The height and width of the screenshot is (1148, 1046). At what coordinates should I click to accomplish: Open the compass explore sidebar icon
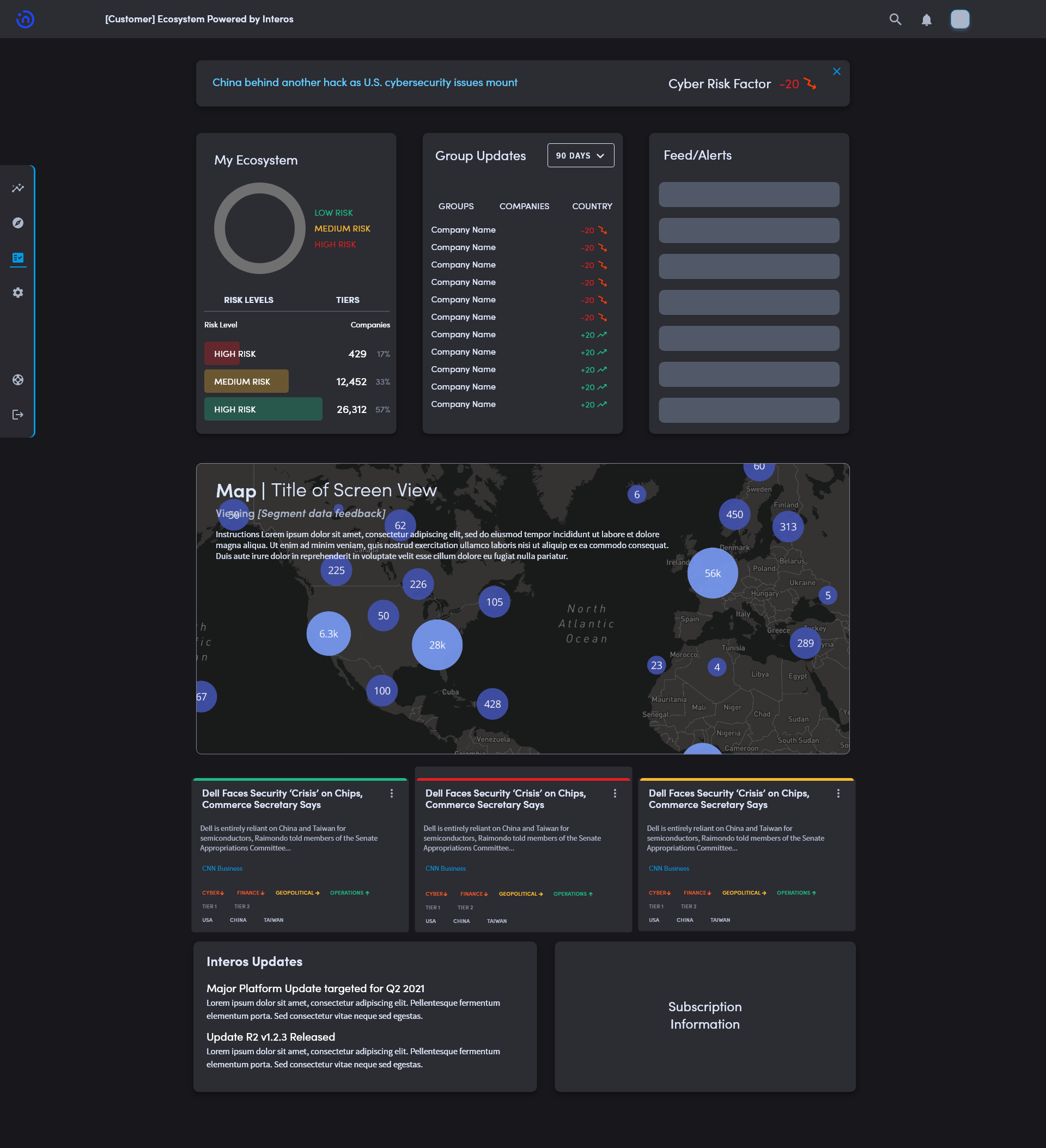pyautogui.click(x=18, y=223)
